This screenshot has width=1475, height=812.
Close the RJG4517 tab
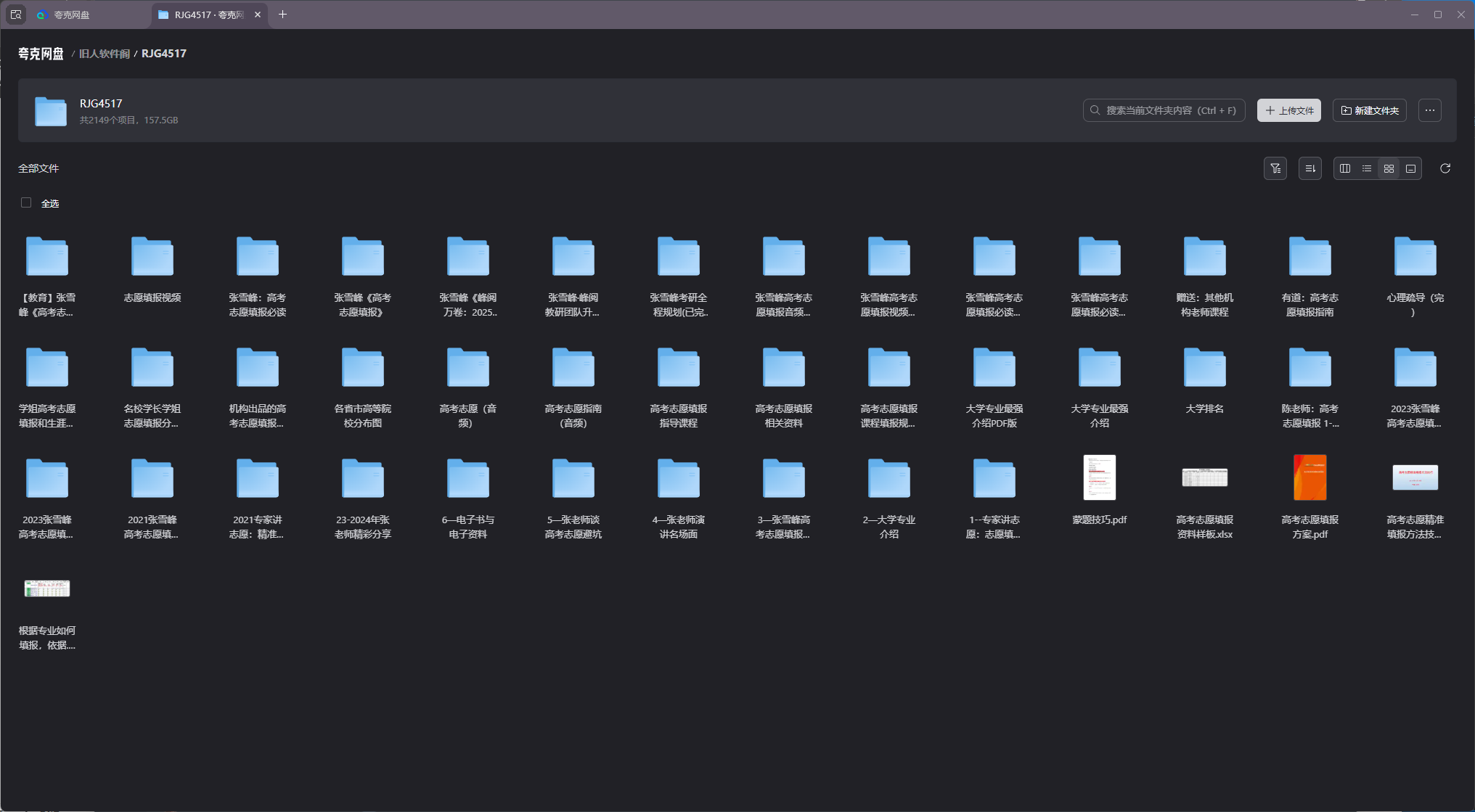click(258, 15)
